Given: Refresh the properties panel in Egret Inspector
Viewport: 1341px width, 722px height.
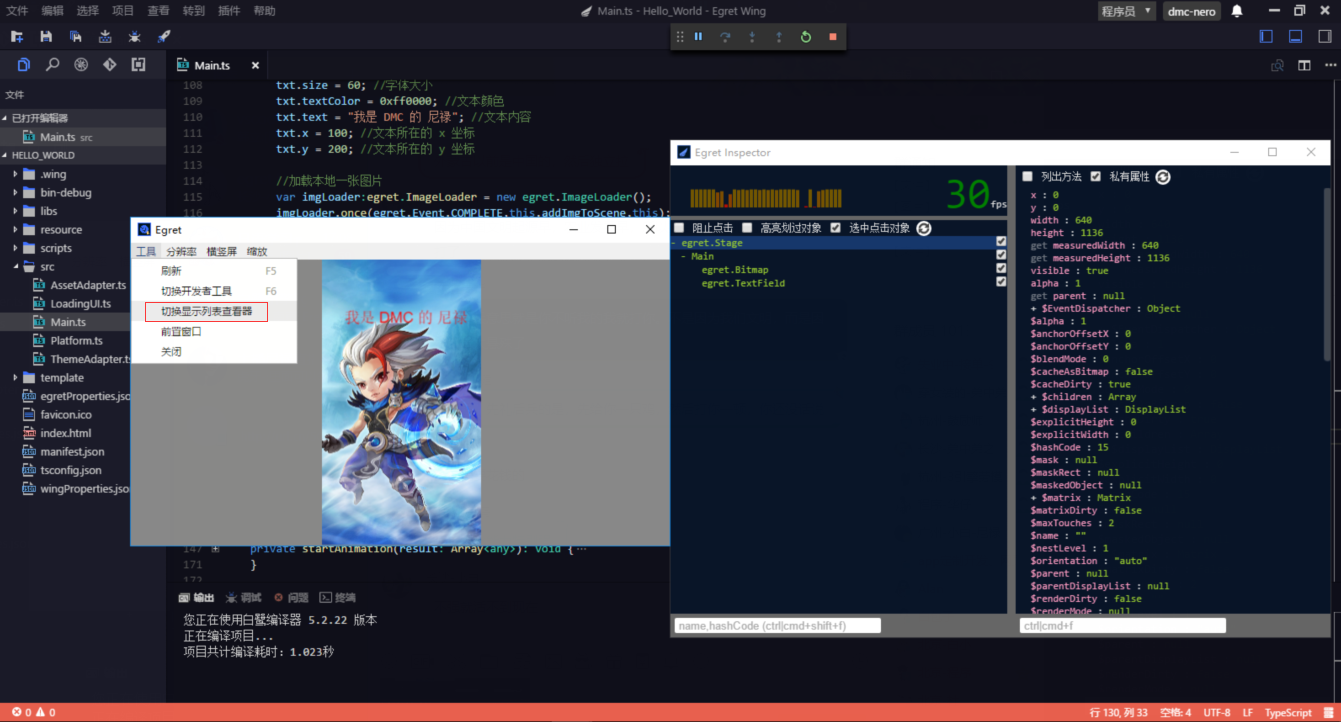Looking at the screenshot, I should (1163, 177).
